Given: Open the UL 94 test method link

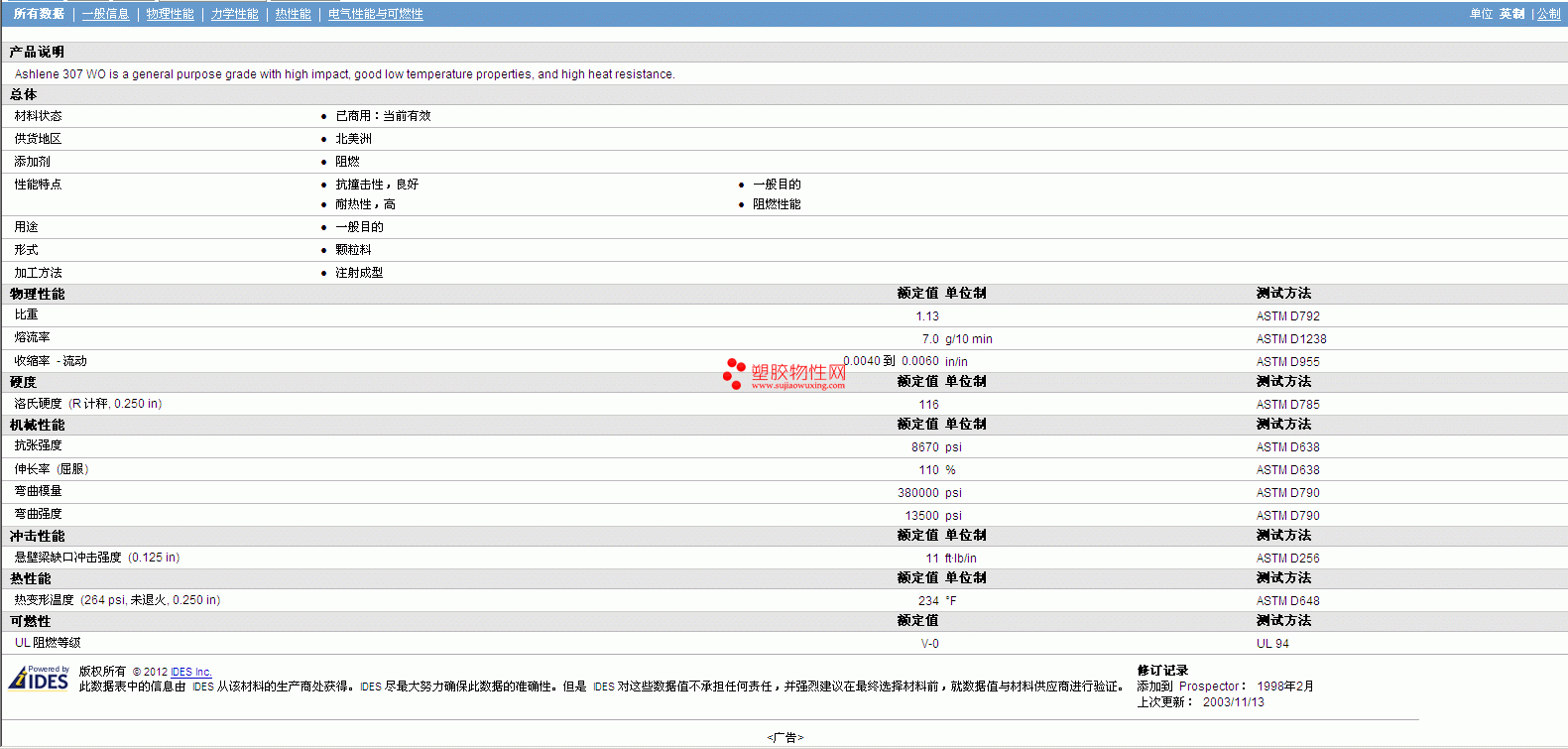Looking at the screenshot, I should (x=1272, y=644).
